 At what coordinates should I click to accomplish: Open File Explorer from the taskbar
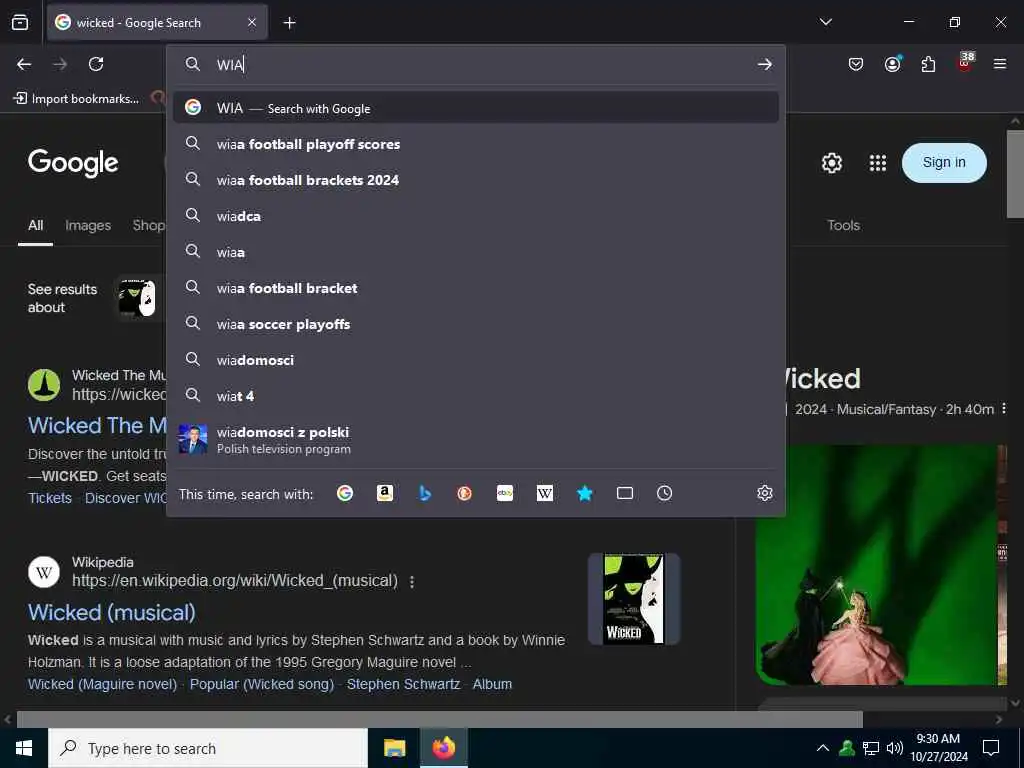coord(394,748)
